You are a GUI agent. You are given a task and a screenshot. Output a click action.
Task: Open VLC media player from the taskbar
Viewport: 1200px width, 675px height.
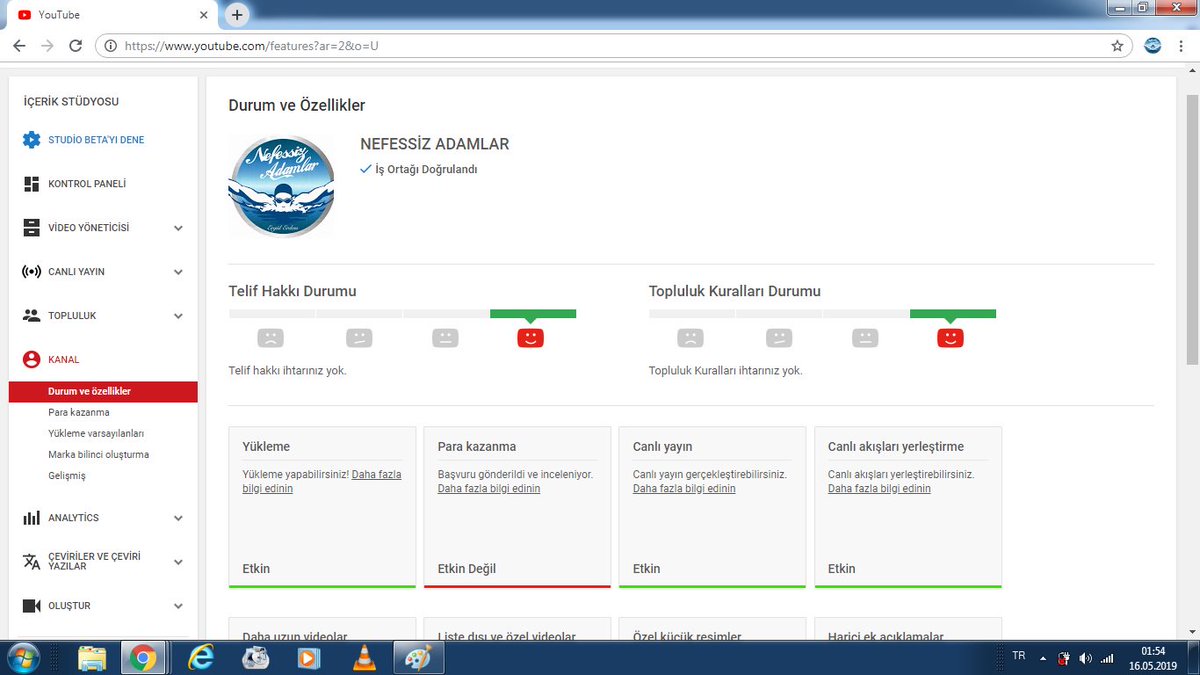pos(365,658)
